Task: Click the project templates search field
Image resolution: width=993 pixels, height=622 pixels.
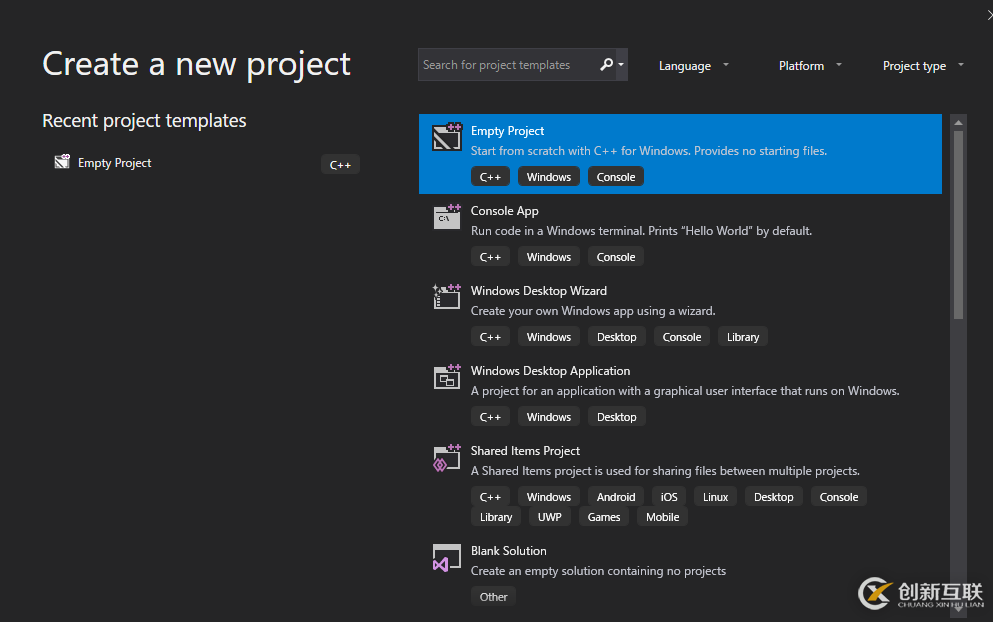Action: tap(510, 63)
